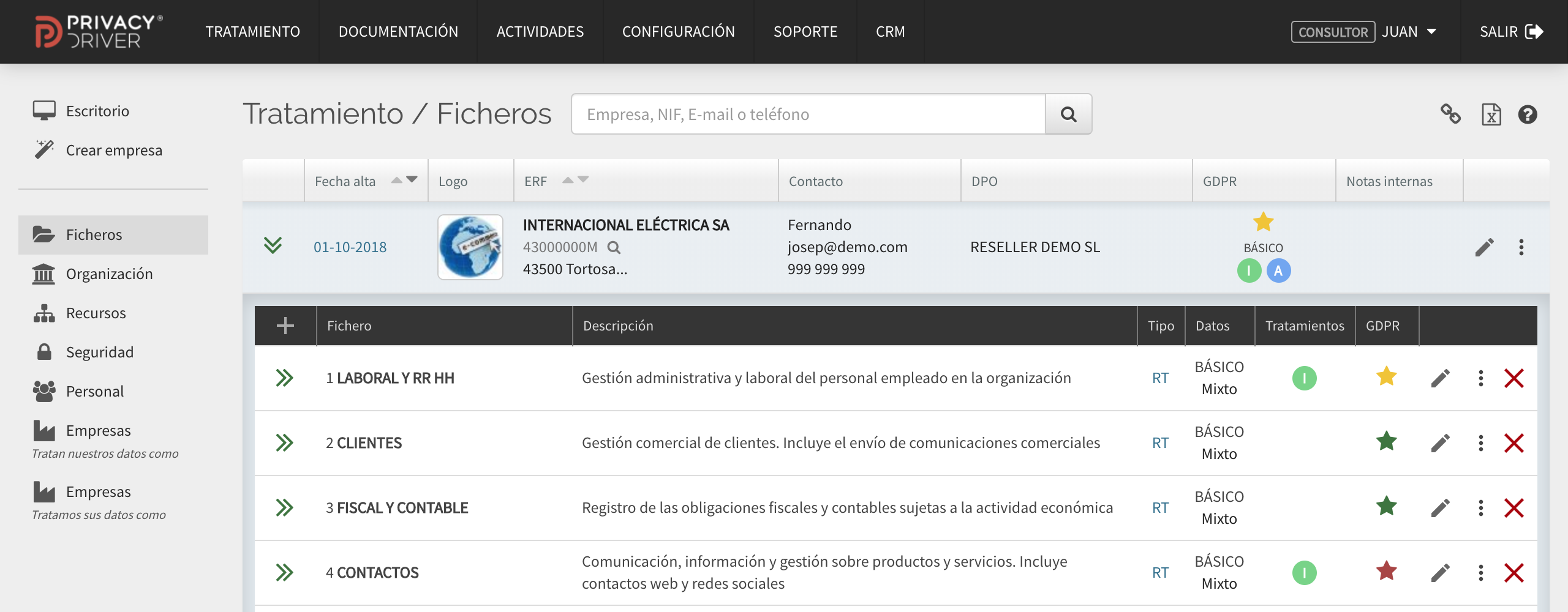Click Crear empresa in sidebar
This screenshot has width=1568, height=612.
point(113,150)
